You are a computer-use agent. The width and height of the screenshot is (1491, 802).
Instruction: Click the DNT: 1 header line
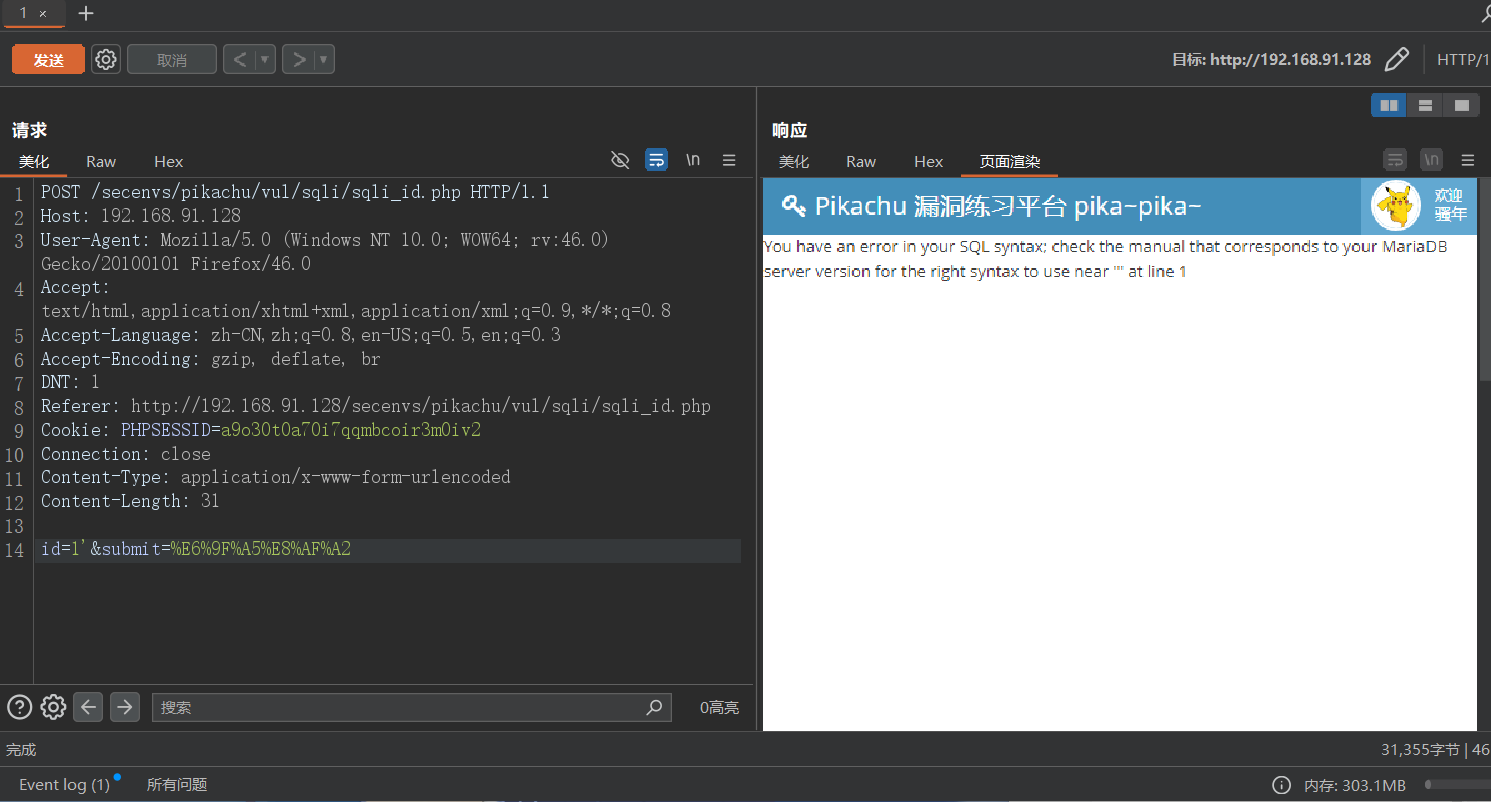(70, 382)
